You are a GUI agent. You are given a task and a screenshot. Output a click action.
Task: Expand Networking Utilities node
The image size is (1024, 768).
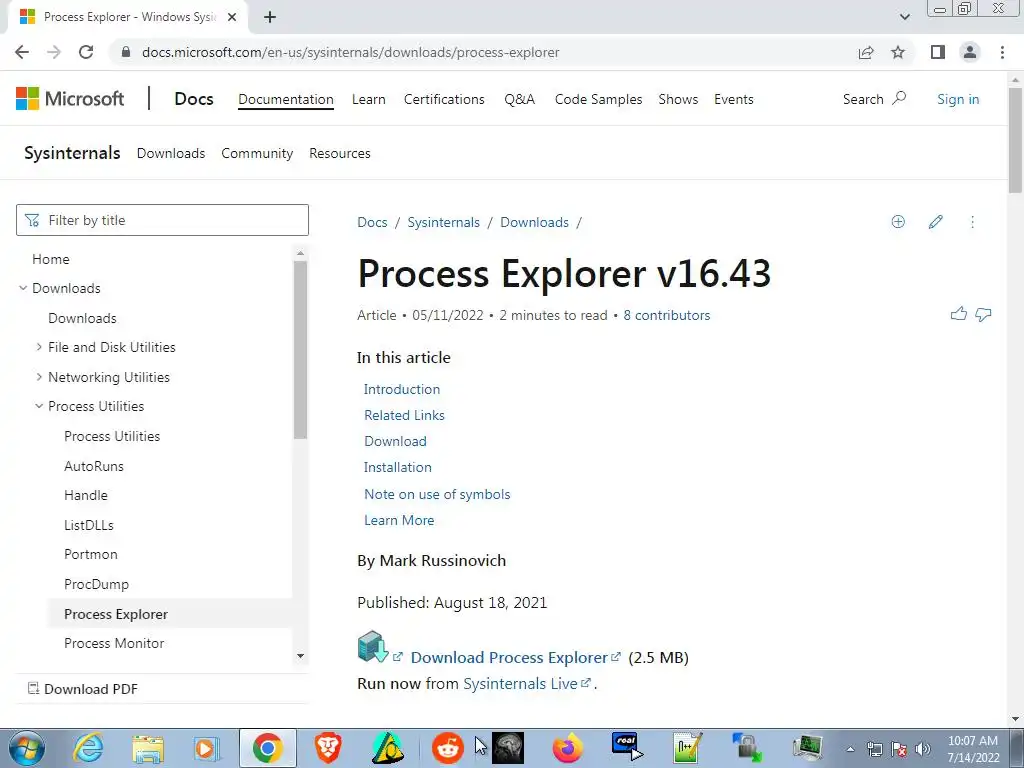[39, 377]
